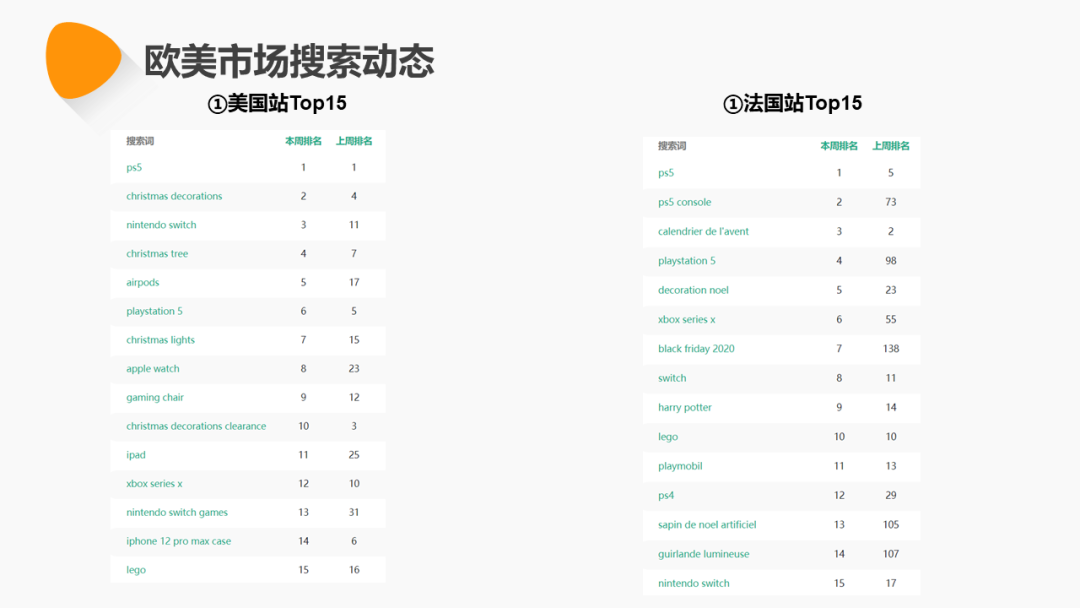Click 'ps5' in the France table
Viewport: 1080px width, 608px height.
coord(665,173)
